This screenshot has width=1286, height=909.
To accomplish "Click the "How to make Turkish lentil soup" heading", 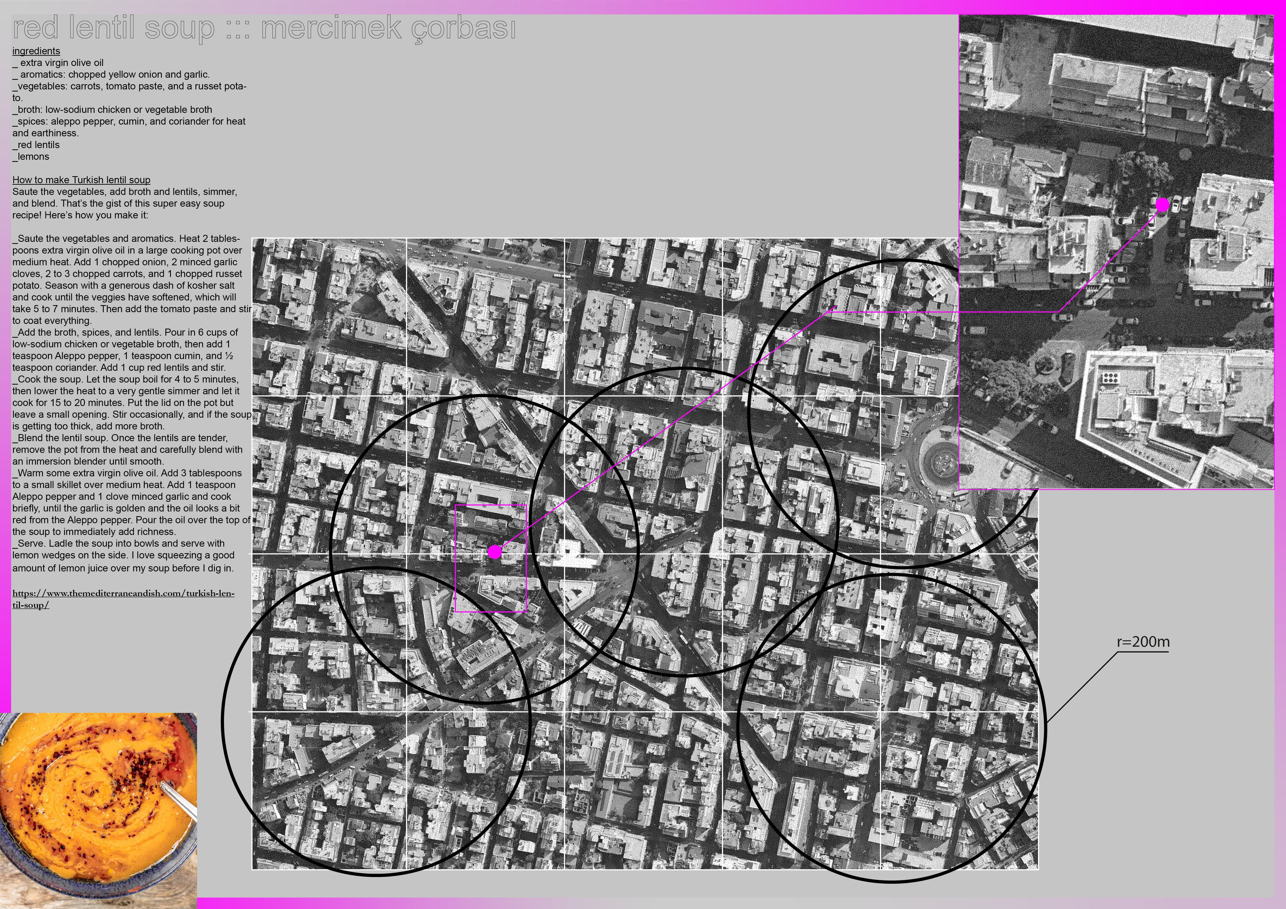I will click(81, 180).
